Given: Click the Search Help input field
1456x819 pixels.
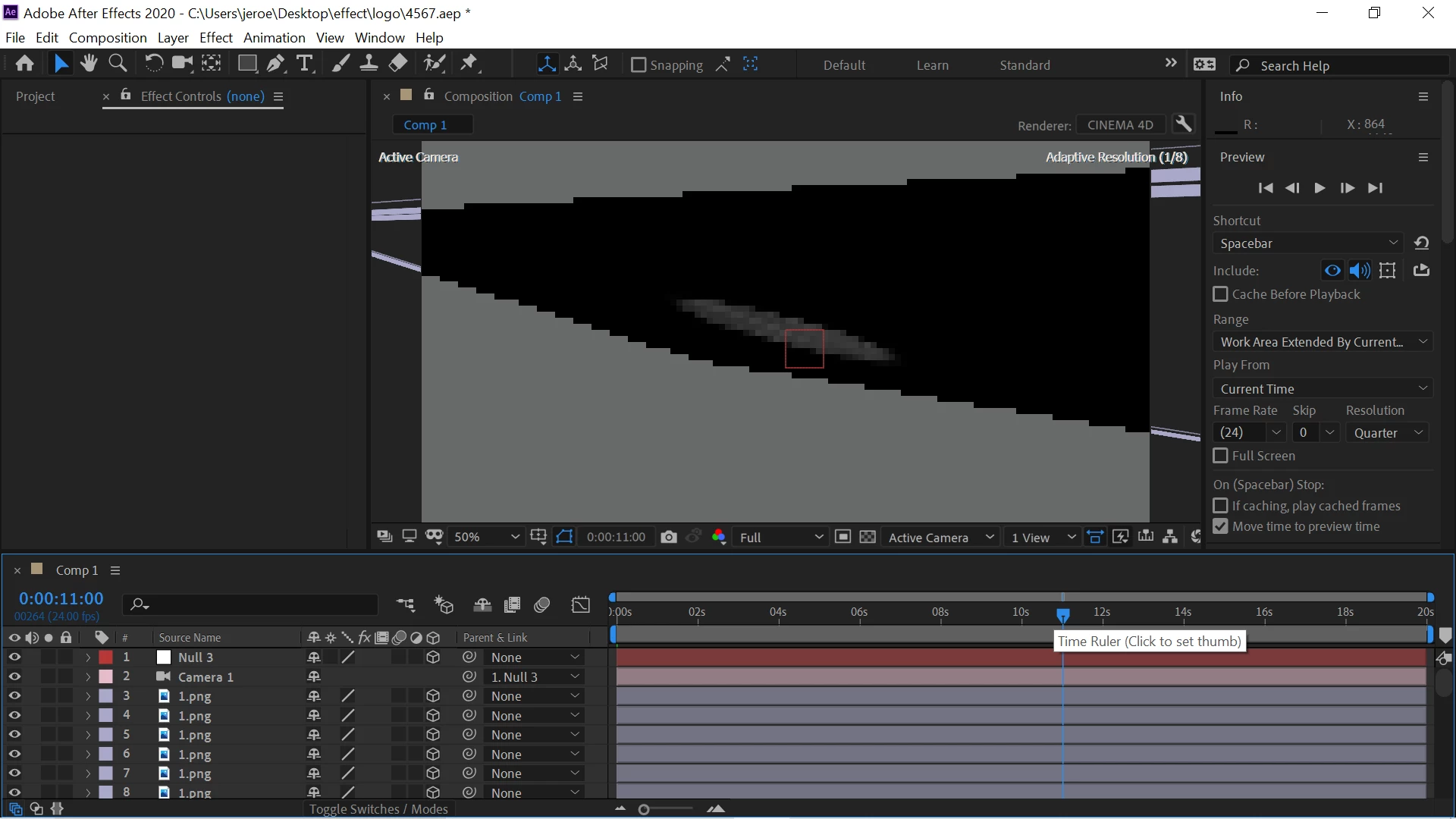Looking at the screenshot, I should 1342,66.
